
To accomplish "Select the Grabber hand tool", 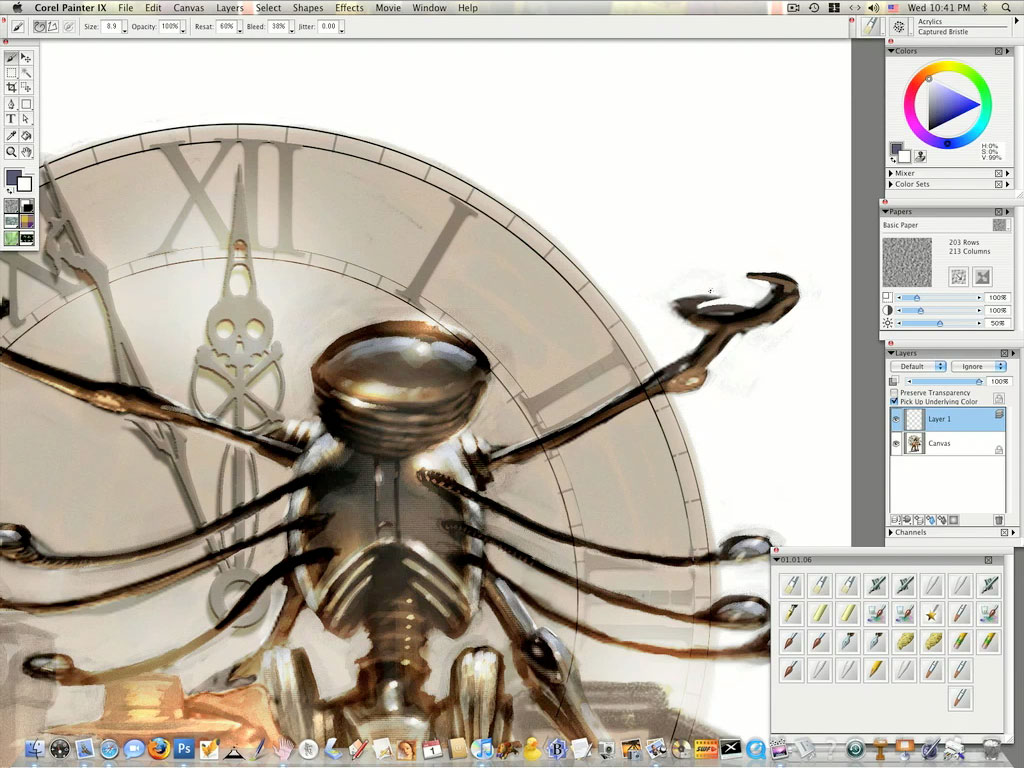I will click(26, 152).
